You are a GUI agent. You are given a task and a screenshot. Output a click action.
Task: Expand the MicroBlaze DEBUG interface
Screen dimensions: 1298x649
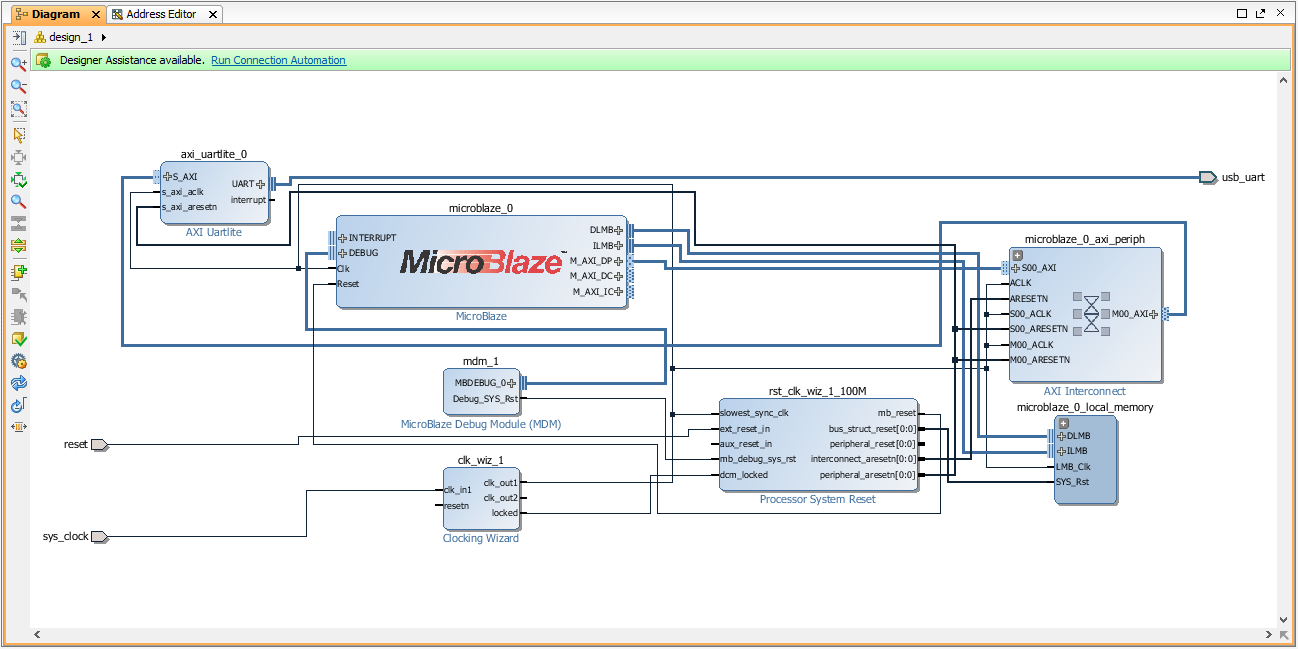tap(343, 253)
